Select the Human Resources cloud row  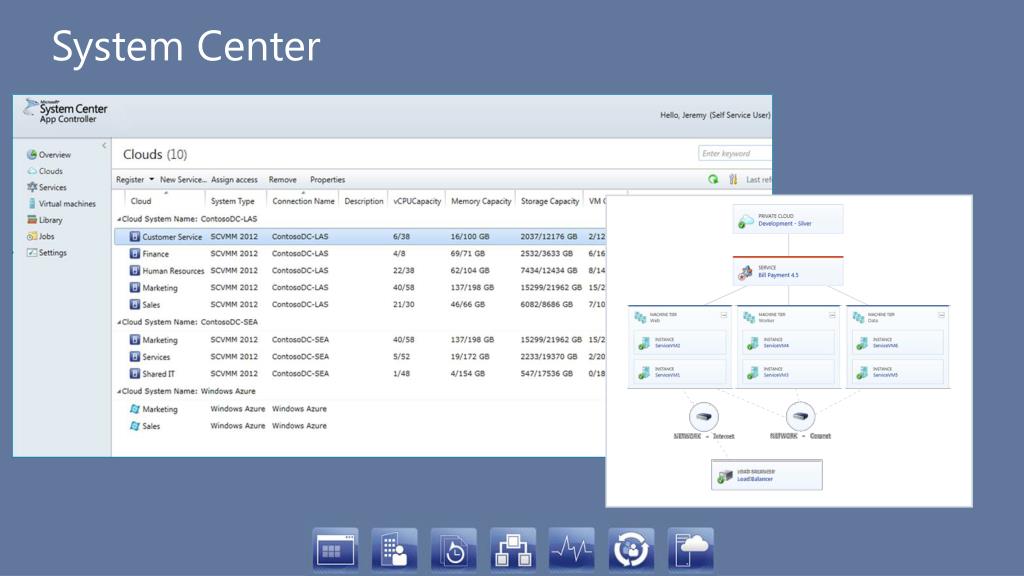tap(360, 270)
